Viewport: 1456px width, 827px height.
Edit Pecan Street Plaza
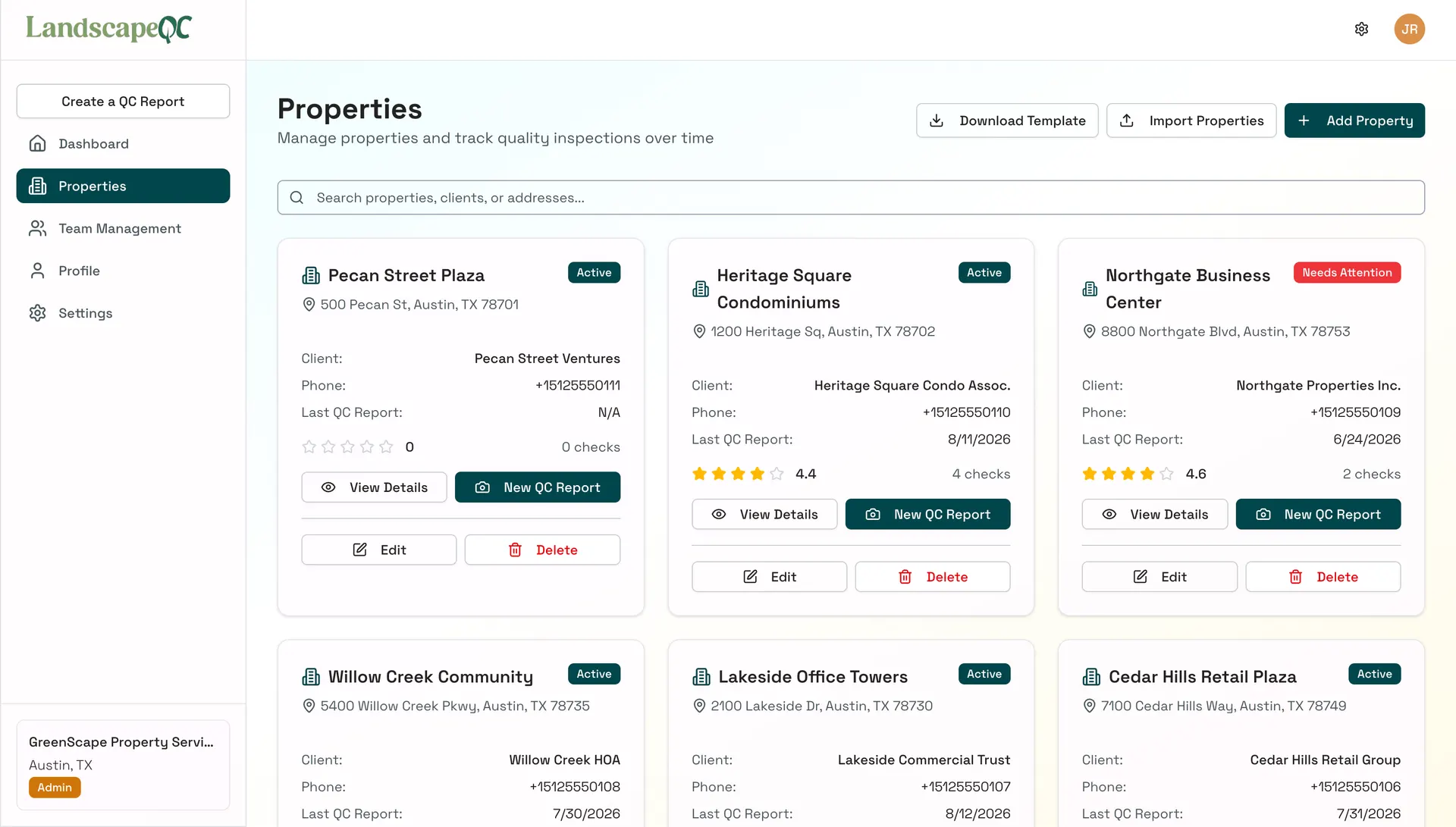pyautogui.click(x=379, y=550)
